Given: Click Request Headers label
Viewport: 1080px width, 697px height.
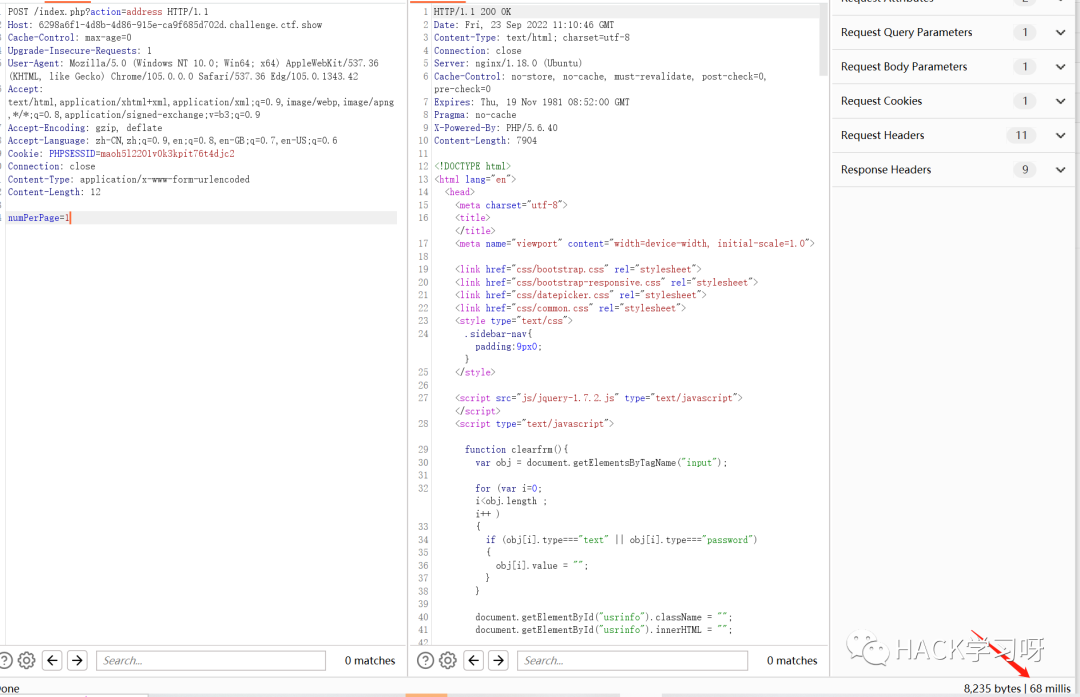Looking at the screenshot, I should pyautogui.click(x=882, y=136).
